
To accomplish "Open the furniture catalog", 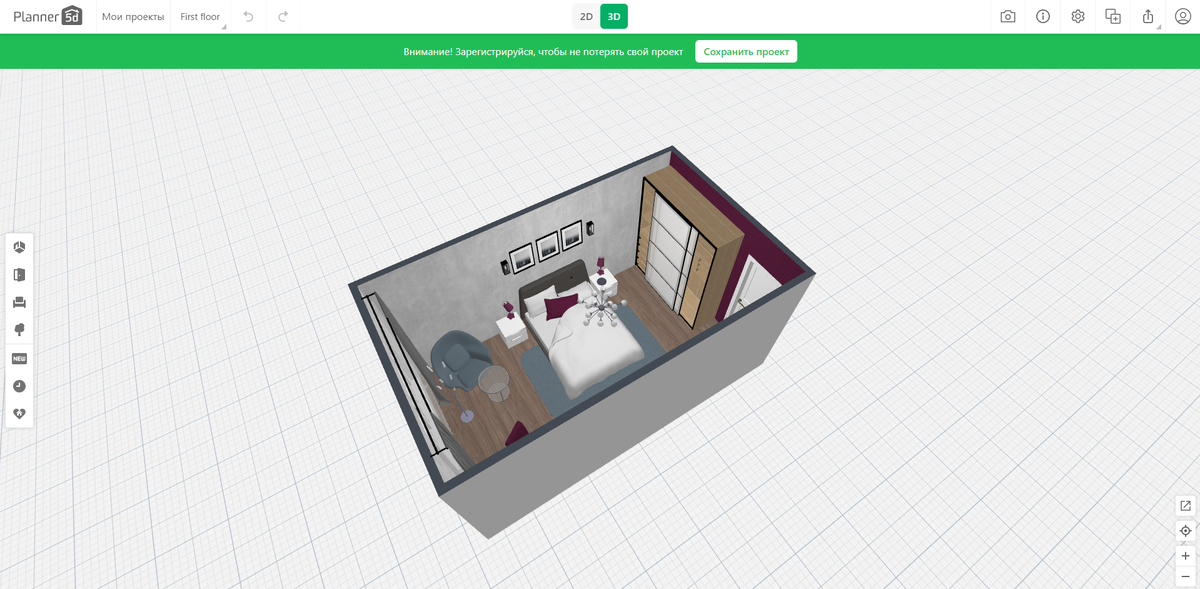I will point(19,302).
